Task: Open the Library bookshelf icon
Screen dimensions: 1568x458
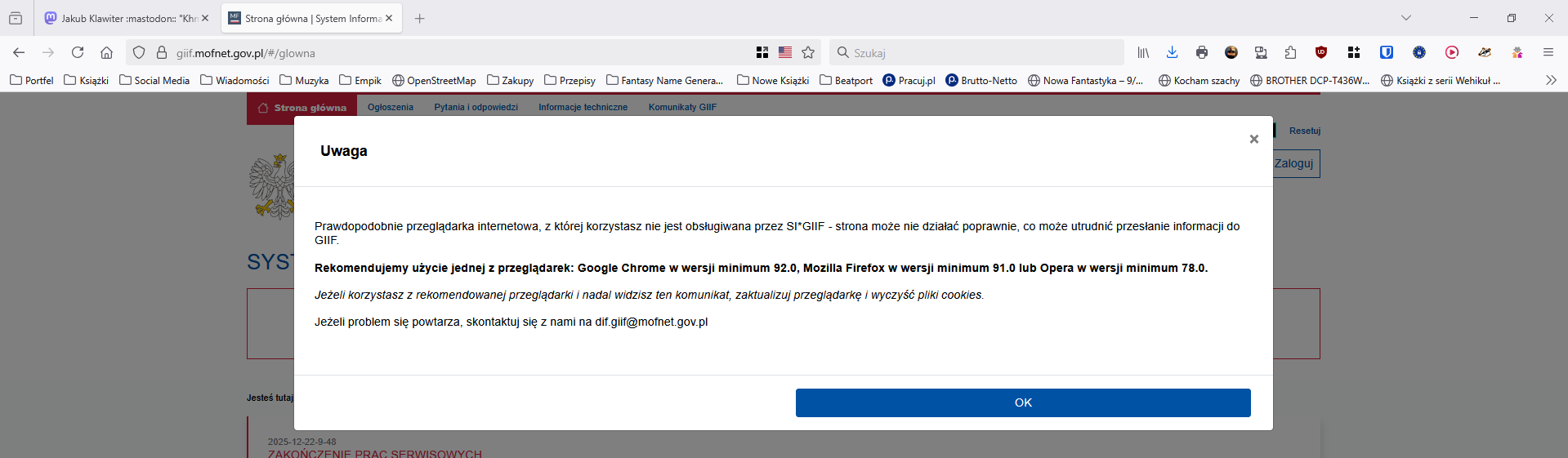Action: pyautogui.click(x=1143, y=52)
